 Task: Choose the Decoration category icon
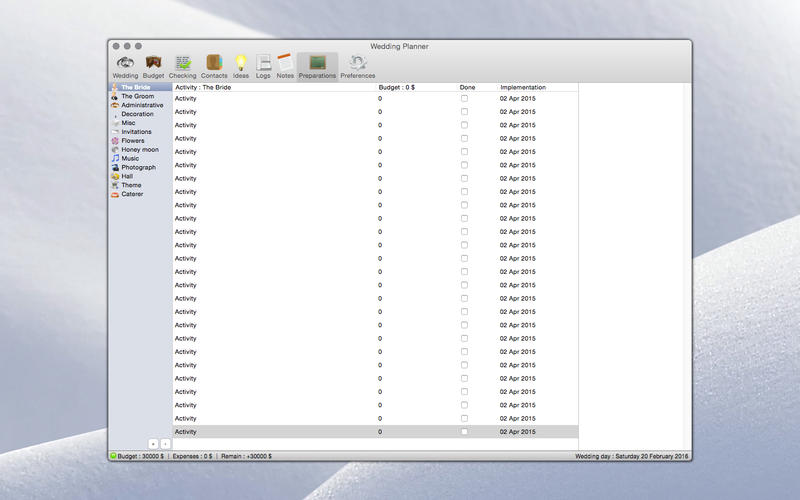[115, 114]
